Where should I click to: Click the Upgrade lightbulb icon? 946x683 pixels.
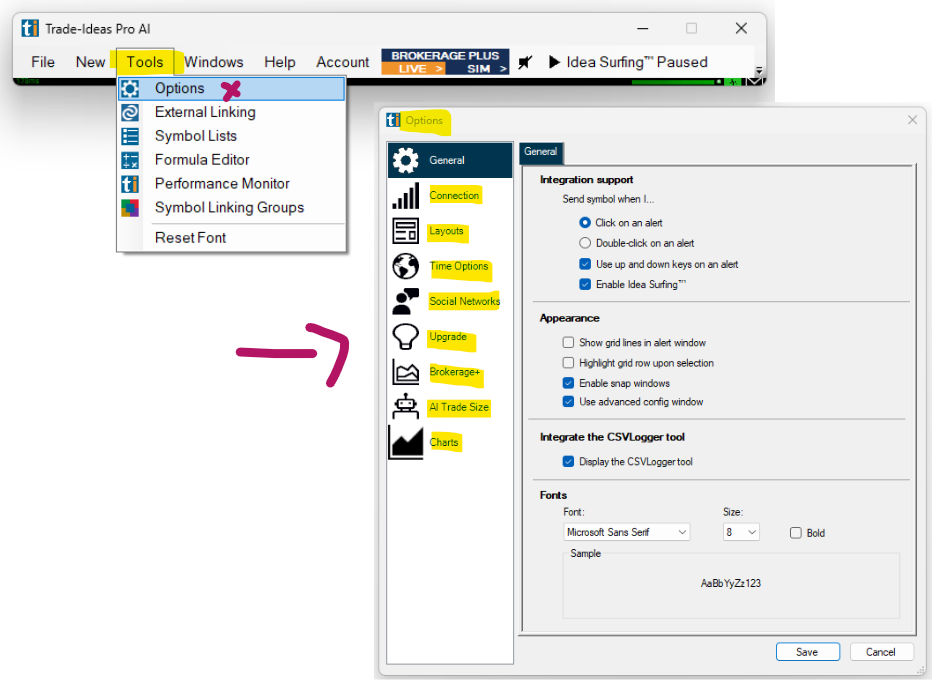point(406,338)
